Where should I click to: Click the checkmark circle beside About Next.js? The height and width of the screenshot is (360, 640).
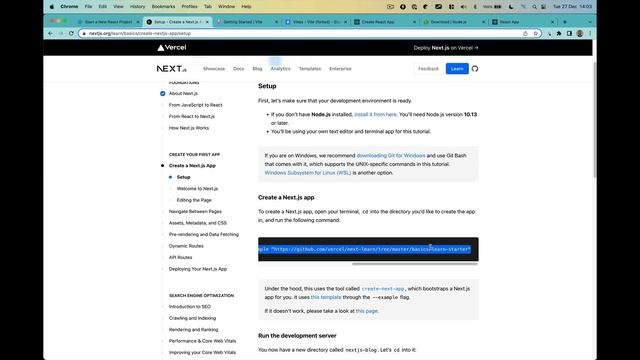click(162, 93)
